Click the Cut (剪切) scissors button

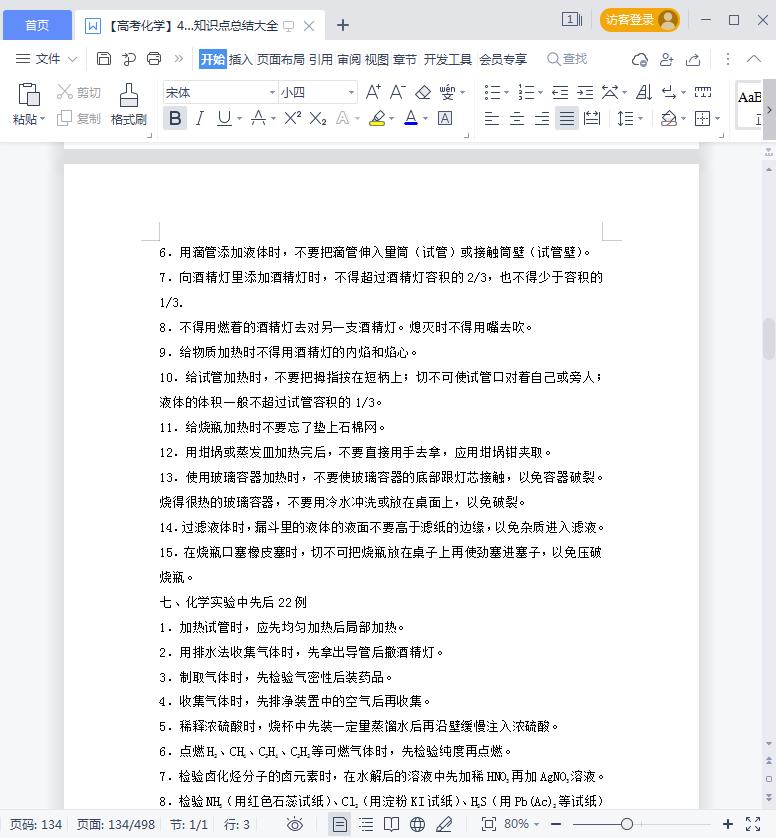tap(78, 92)
